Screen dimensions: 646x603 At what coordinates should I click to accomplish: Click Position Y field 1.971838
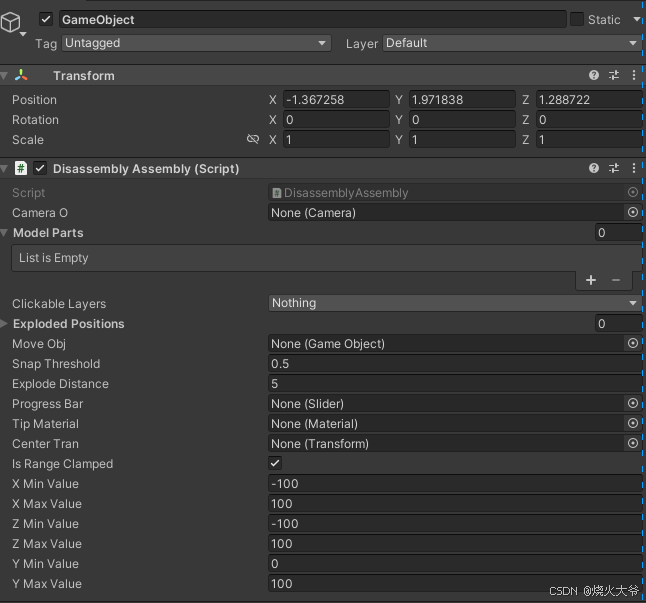click(462, 100)
